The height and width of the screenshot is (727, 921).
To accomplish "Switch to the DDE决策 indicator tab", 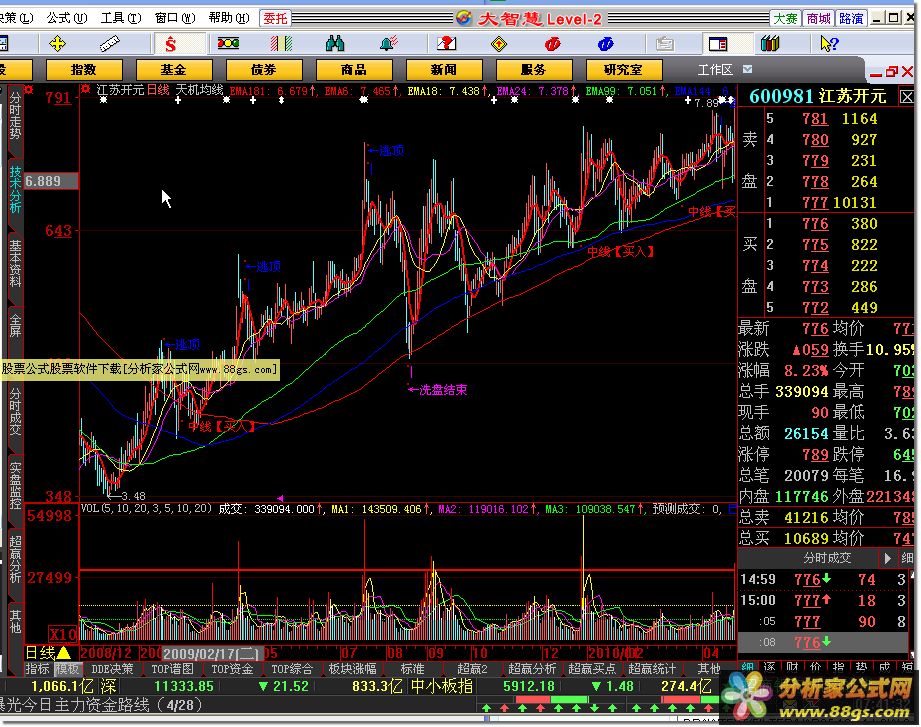I will tap(112, 669).
